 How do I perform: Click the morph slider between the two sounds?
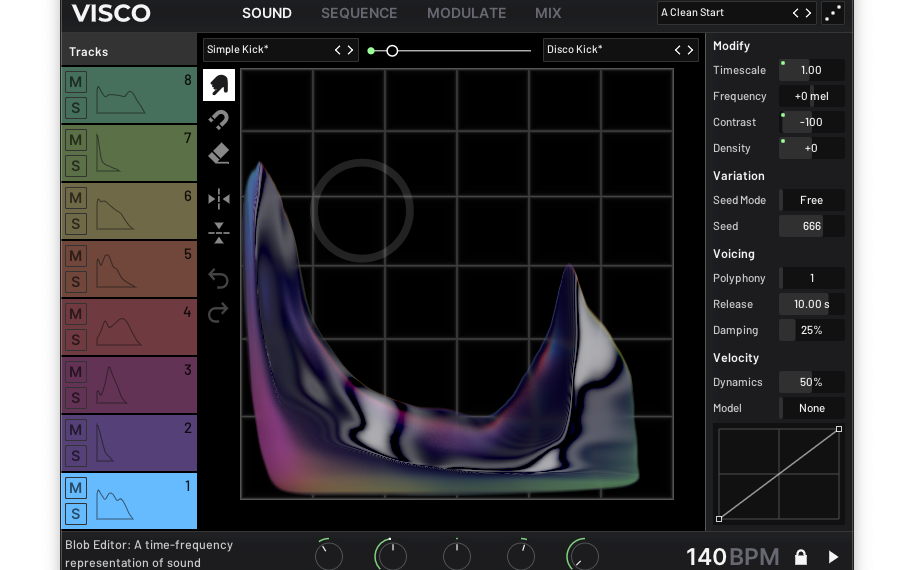tap(392, 50)
